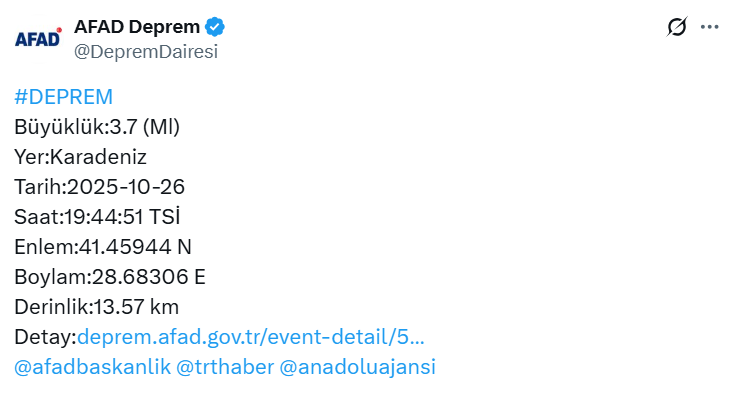Click the AFAD profile avatar logo
Screen dimensions: 738x400
(x=38, y=38)
